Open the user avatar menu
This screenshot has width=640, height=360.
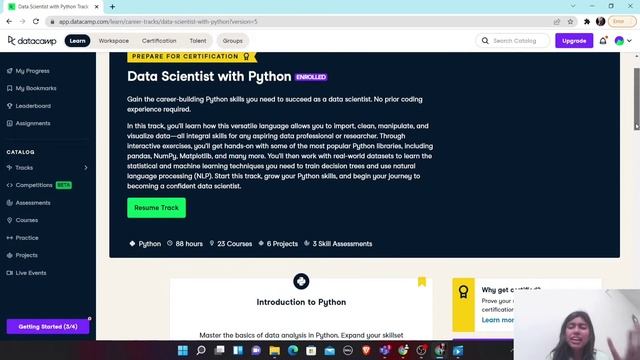pyautogui.click(x=623, y=41)
